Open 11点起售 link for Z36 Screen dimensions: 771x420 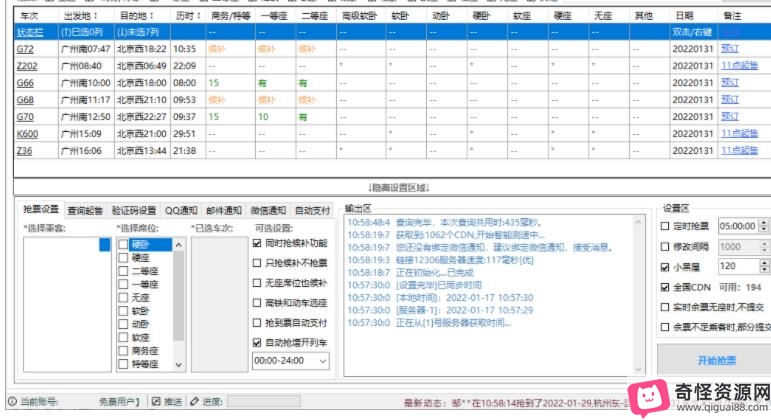click(x=739, y=150)
